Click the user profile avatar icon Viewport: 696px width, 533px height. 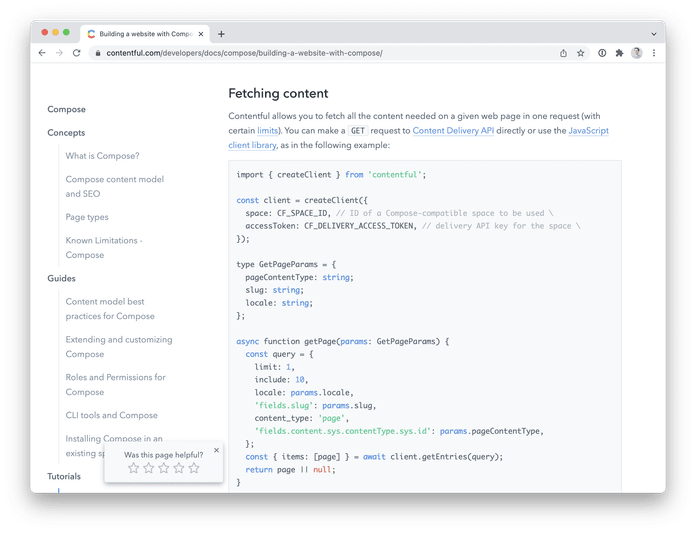pyautogui.click(x=636, y=53)
